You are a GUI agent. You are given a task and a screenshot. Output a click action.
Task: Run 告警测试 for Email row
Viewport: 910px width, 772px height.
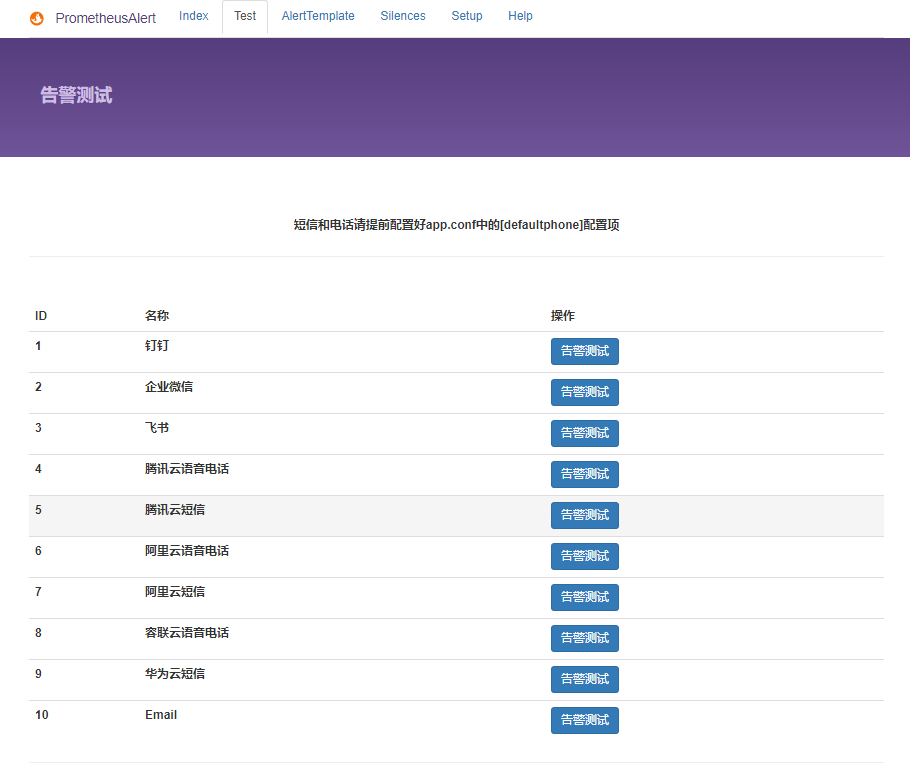[x=584, y=720]
